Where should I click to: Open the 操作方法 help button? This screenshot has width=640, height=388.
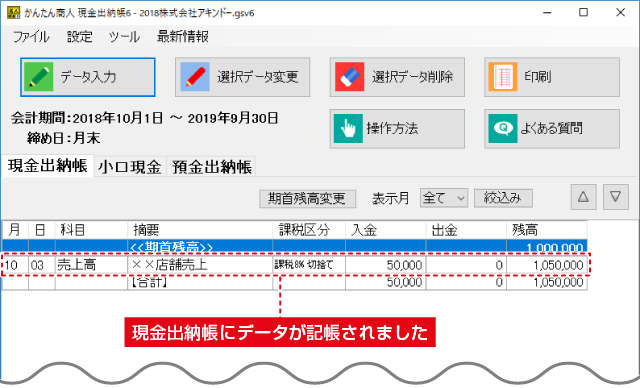click(397, 129)
